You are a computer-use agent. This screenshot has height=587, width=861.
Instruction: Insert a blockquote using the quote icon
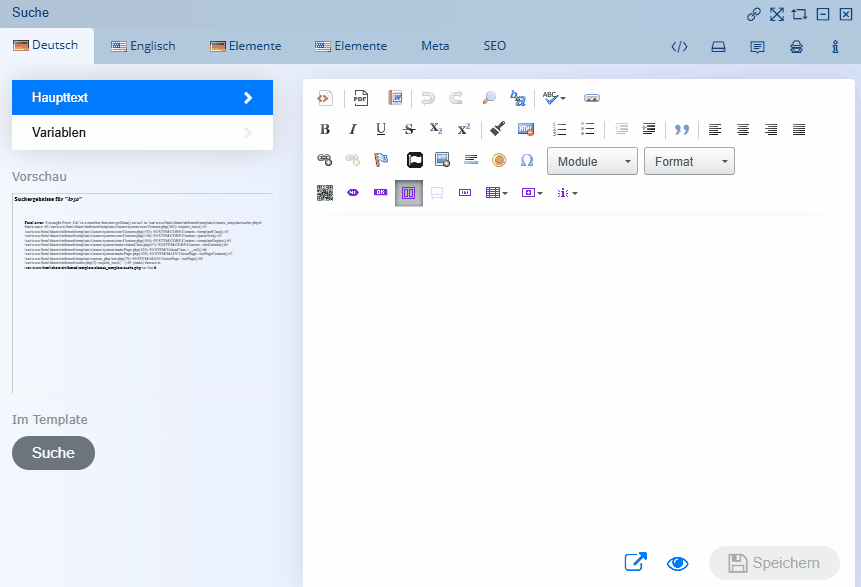tap(682, 129)
